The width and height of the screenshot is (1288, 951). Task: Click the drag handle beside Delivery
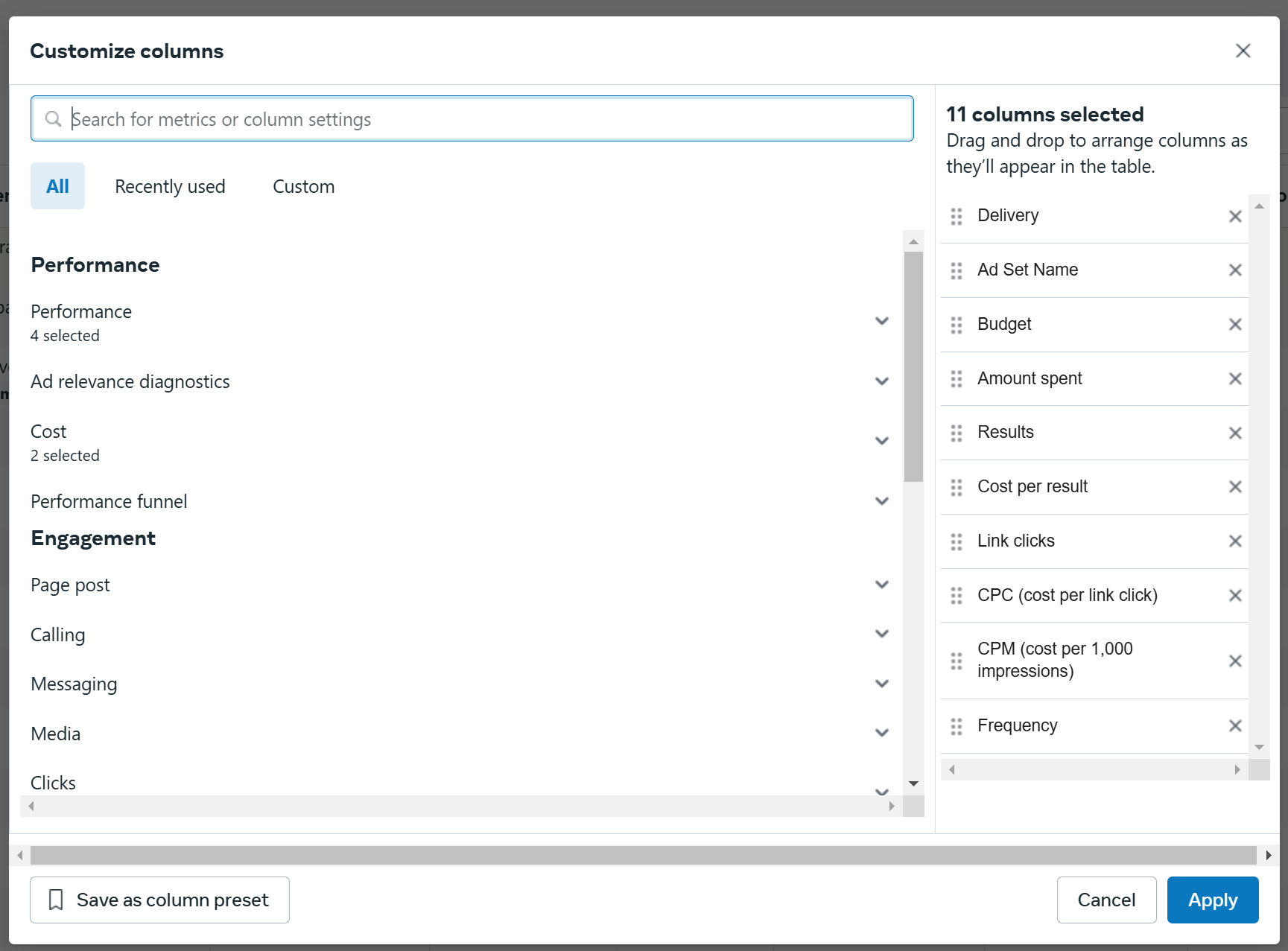coord(957,216)
